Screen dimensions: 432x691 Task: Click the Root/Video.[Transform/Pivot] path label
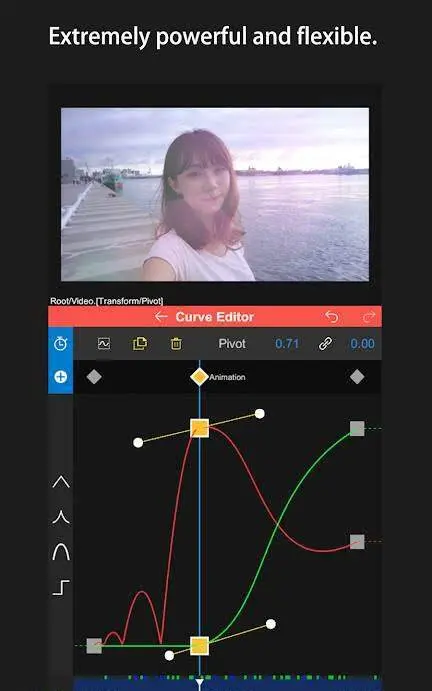(107, 301)
